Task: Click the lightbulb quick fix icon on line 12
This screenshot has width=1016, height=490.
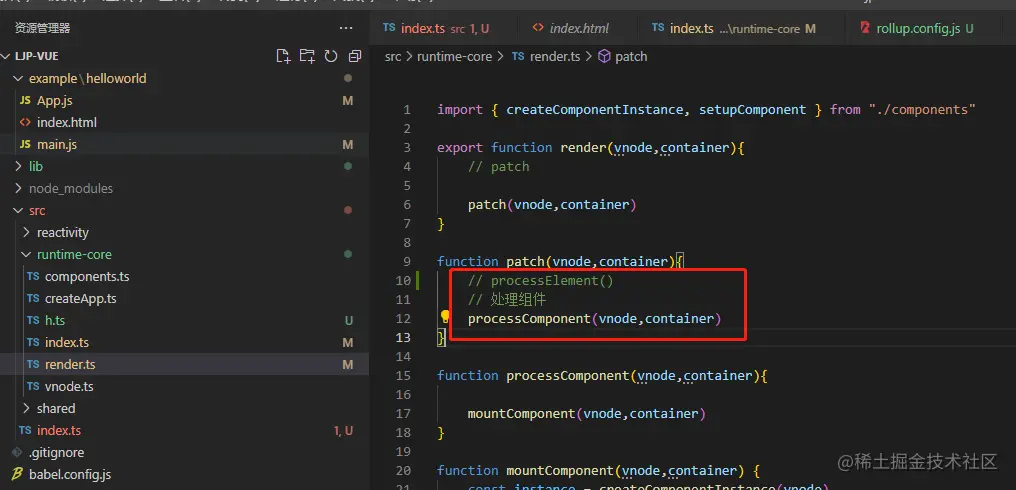Action: coord(445,317)
